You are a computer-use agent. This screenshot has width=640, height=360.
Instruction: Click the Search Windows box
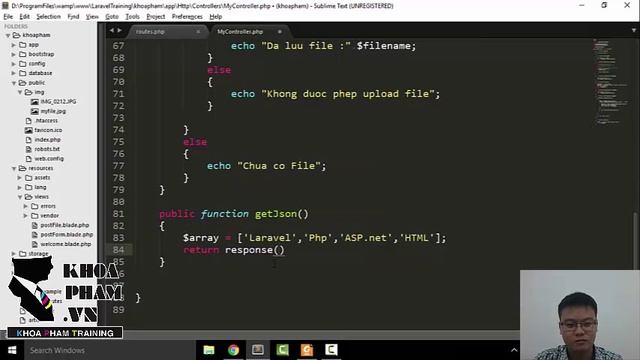tap(110, 350)
